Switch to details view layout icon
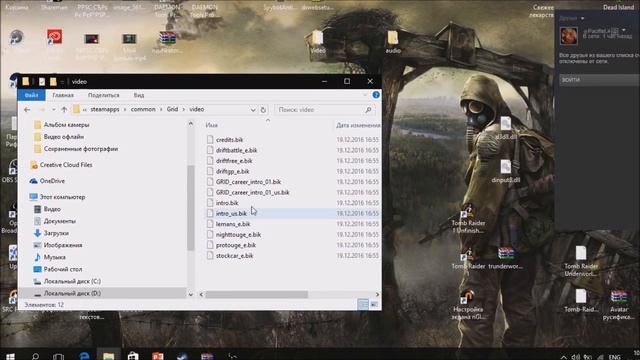 point(362,304)
